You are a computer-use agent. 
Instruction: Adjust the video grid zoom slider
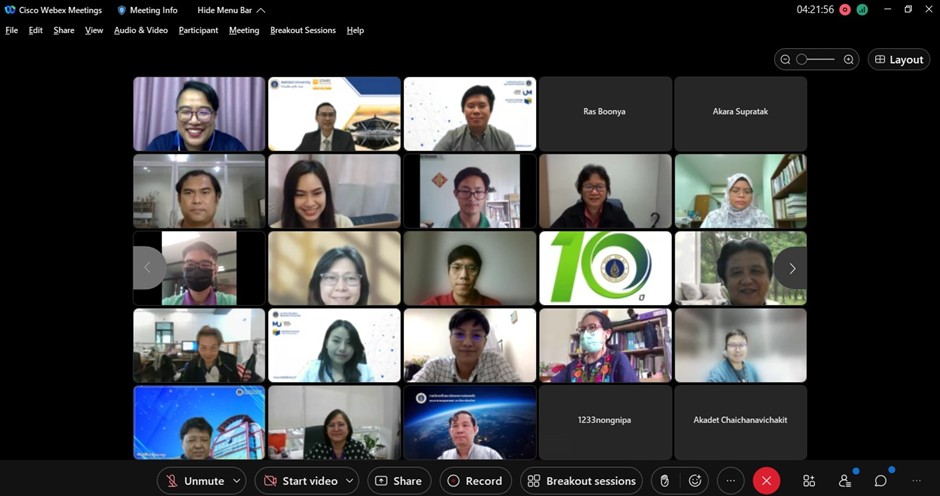point(815,60)
